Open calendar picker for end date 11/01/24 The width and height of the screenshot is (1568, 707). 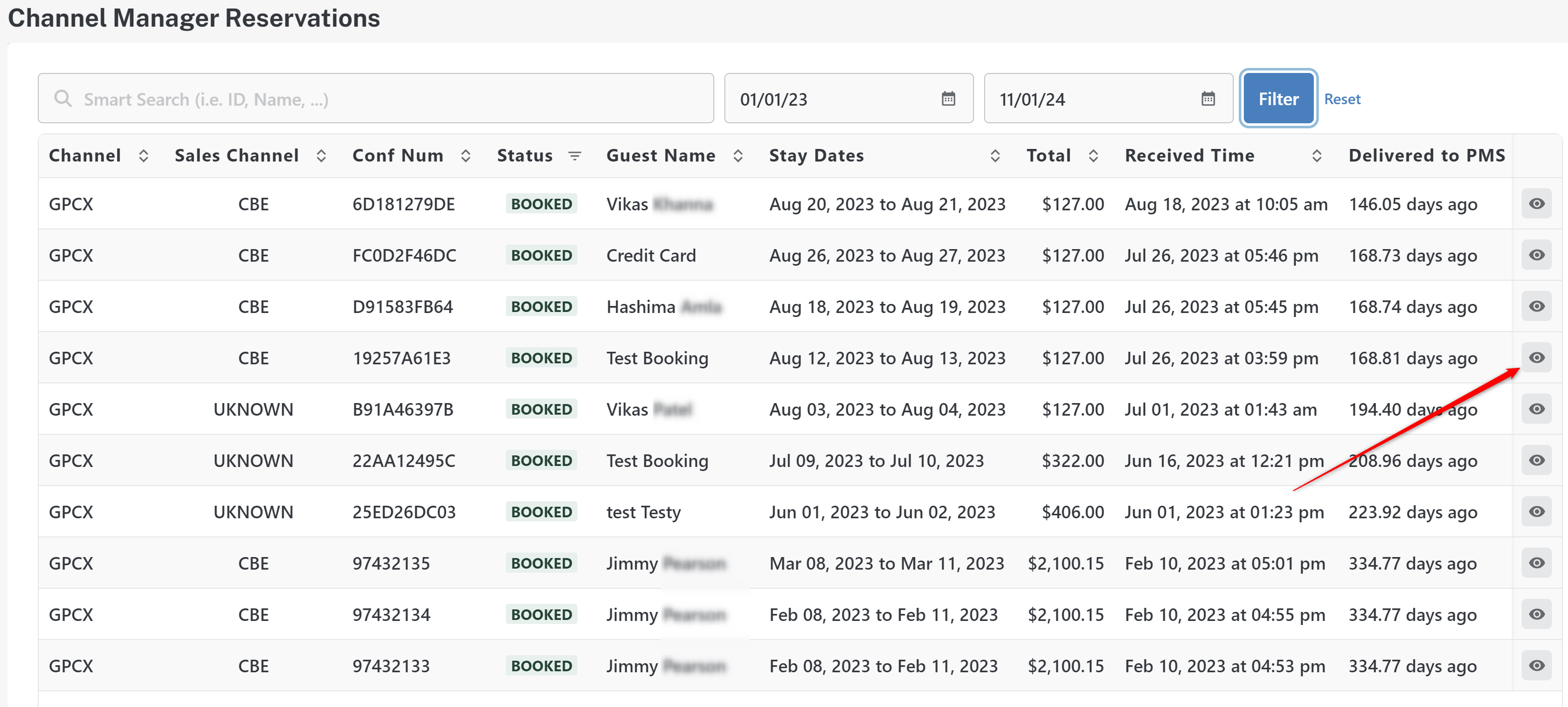[x=1208, y=99]
